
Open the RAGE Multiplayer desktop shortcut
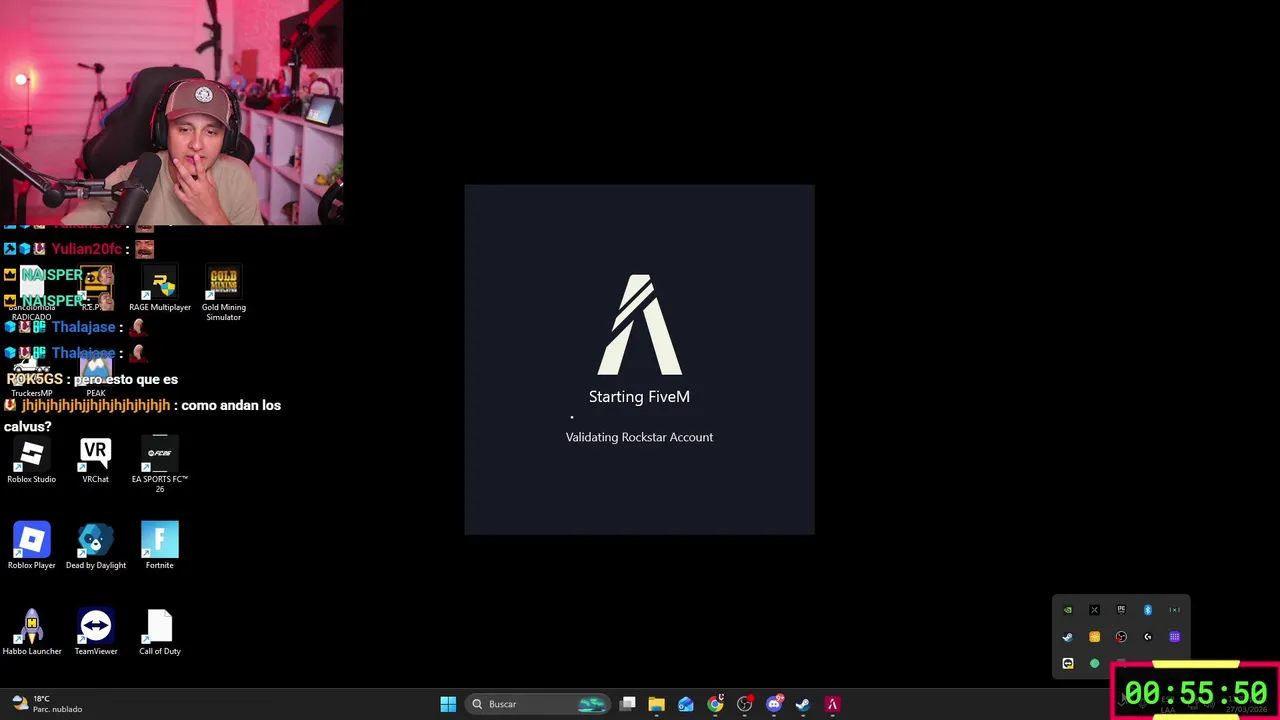click(x=160, y=289)
